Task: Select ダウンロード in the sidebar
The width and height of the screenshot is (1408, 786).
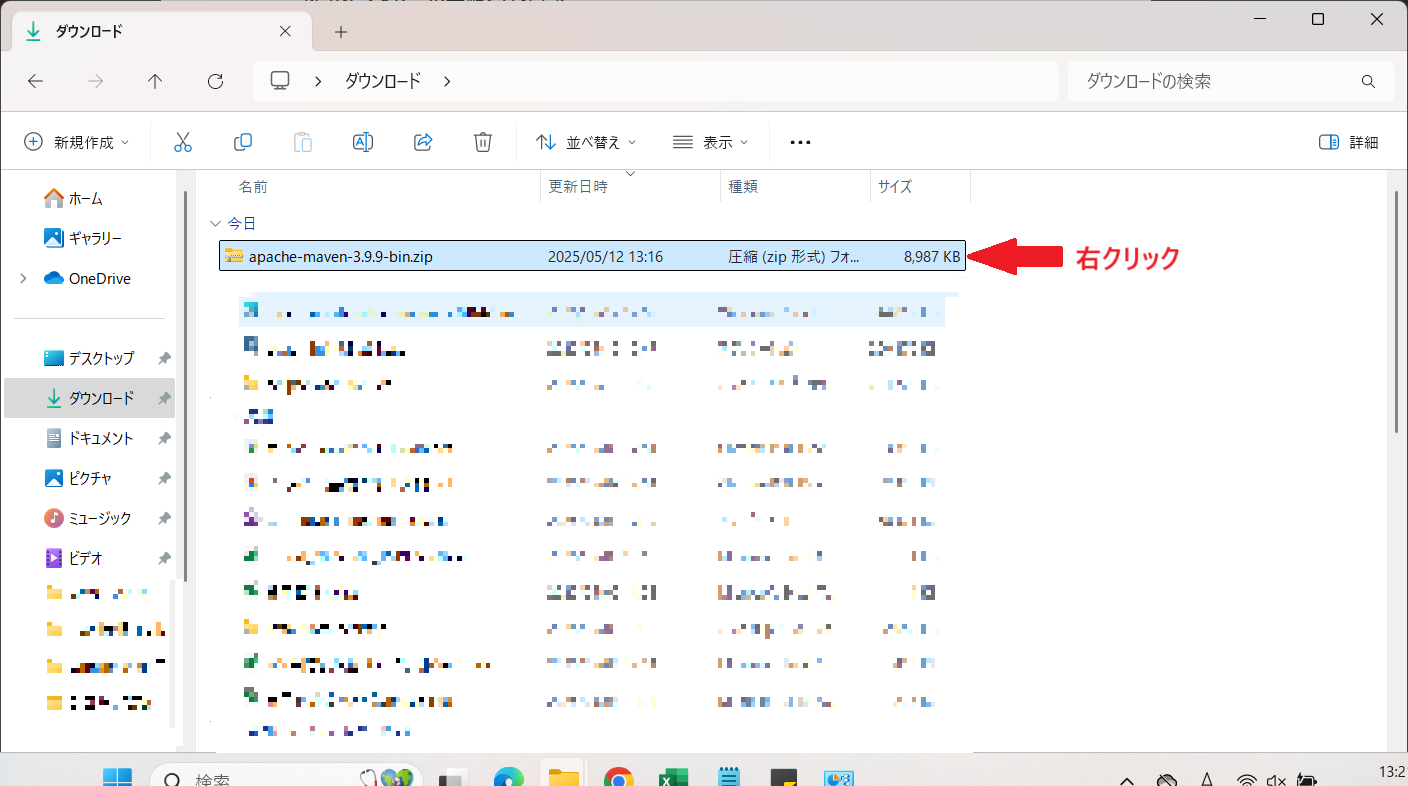Action: tap(90, 398)
